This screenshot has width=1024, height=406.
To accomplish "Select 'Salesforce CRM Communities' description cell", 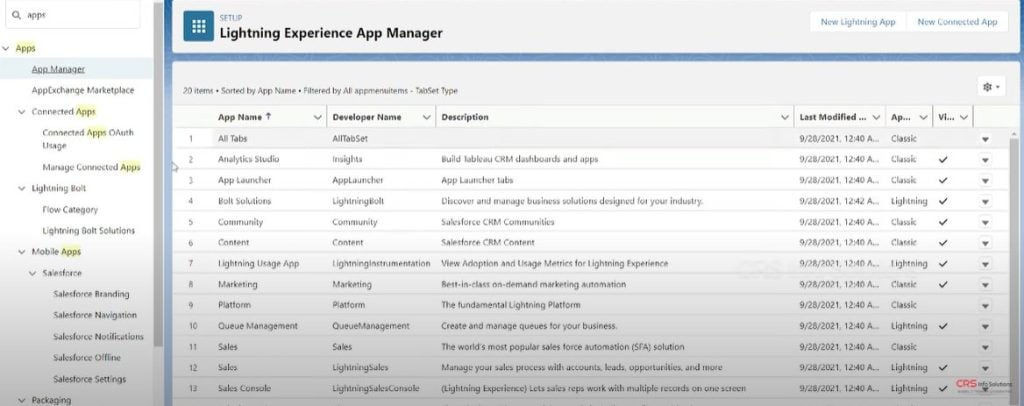I will tap(498, 222).
